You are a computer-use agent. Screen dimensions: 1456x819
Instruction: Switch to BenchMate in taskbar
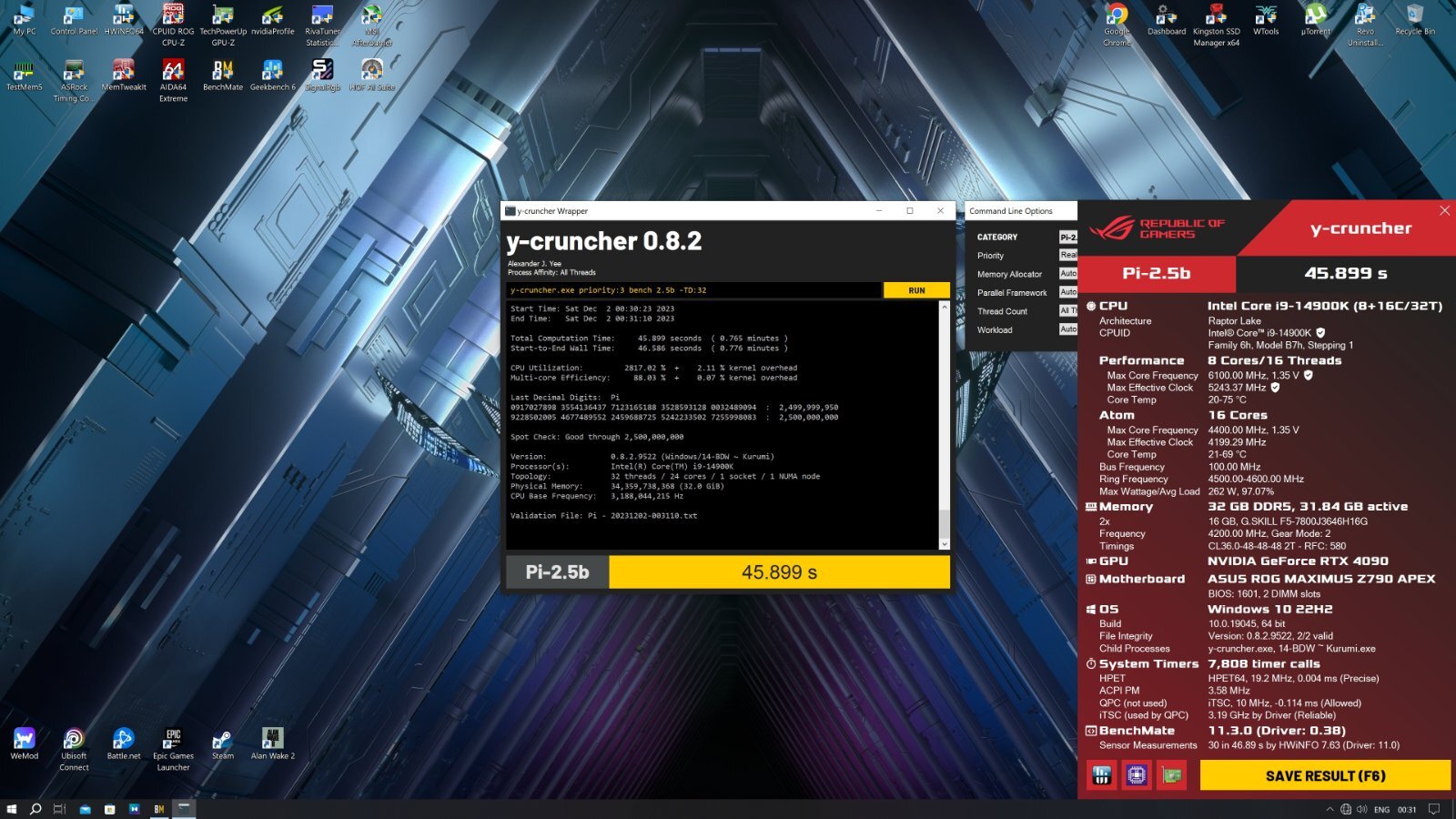pyautogui.click(x=159, y=809)
